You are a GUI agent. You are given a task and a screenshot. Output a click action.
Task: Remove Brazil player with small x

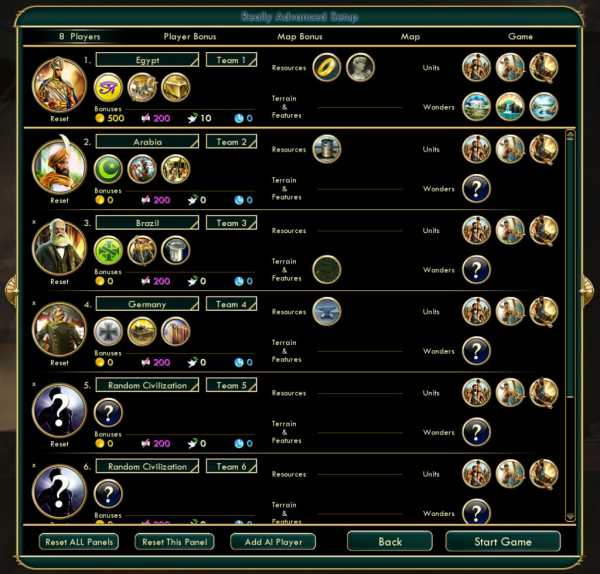[34, 222]
